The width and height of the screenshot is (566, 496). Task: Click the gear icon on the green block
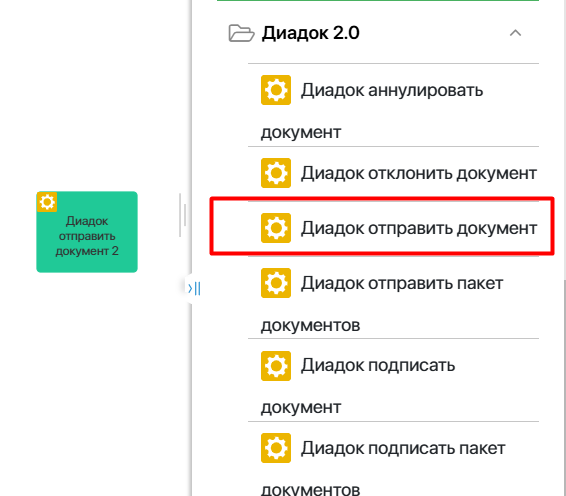click(47, 202)
